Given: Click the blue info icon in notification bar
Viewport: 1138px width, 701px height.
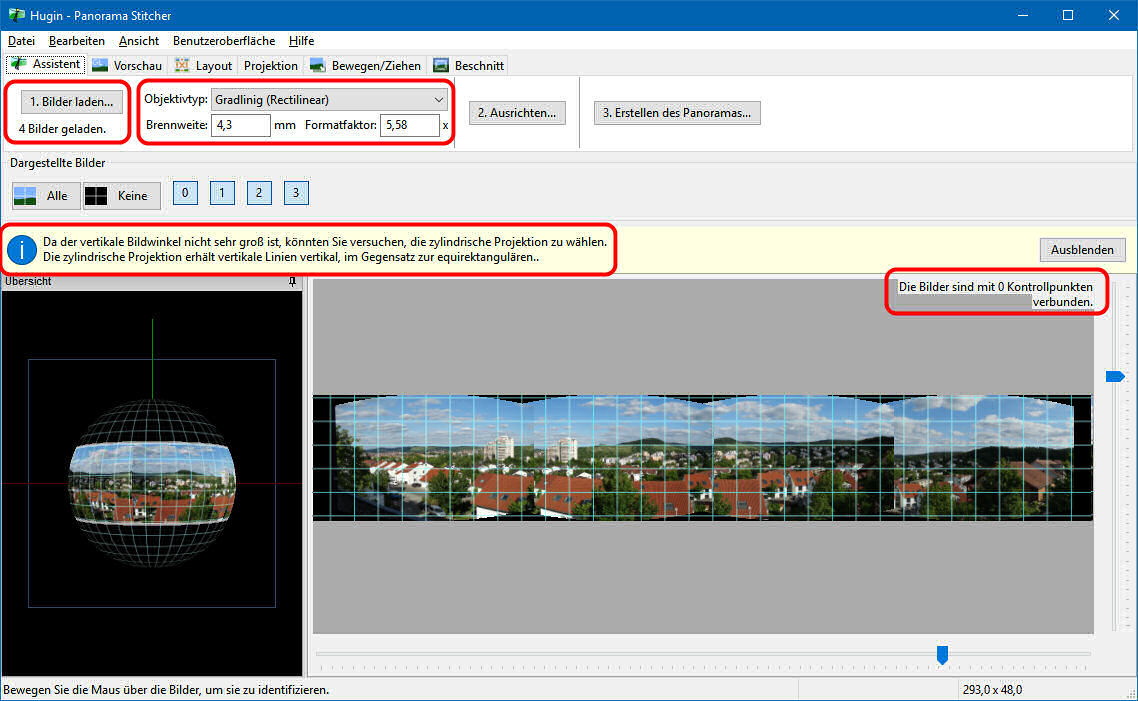Looking at the screenshot, I should click(x=22, y=249).
